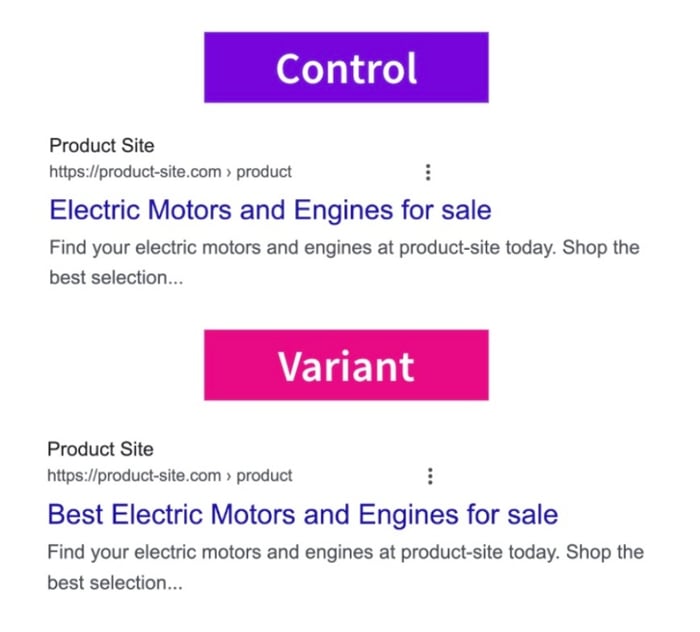This screenshot has height=632, width=700.
Task: Open the three-dot menu in the Control result
Action: 428,172
